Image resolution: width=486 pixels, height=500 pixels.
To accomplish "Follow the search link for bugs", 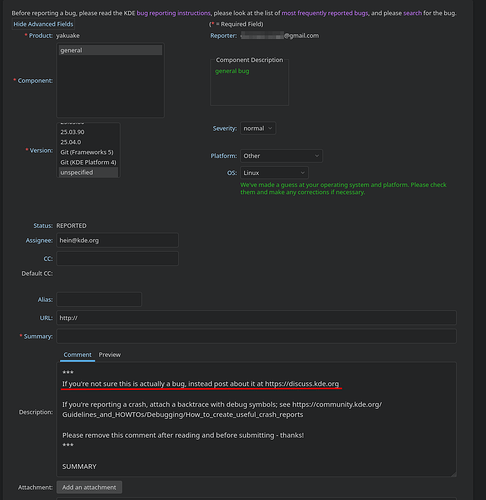I will point(412,13).
